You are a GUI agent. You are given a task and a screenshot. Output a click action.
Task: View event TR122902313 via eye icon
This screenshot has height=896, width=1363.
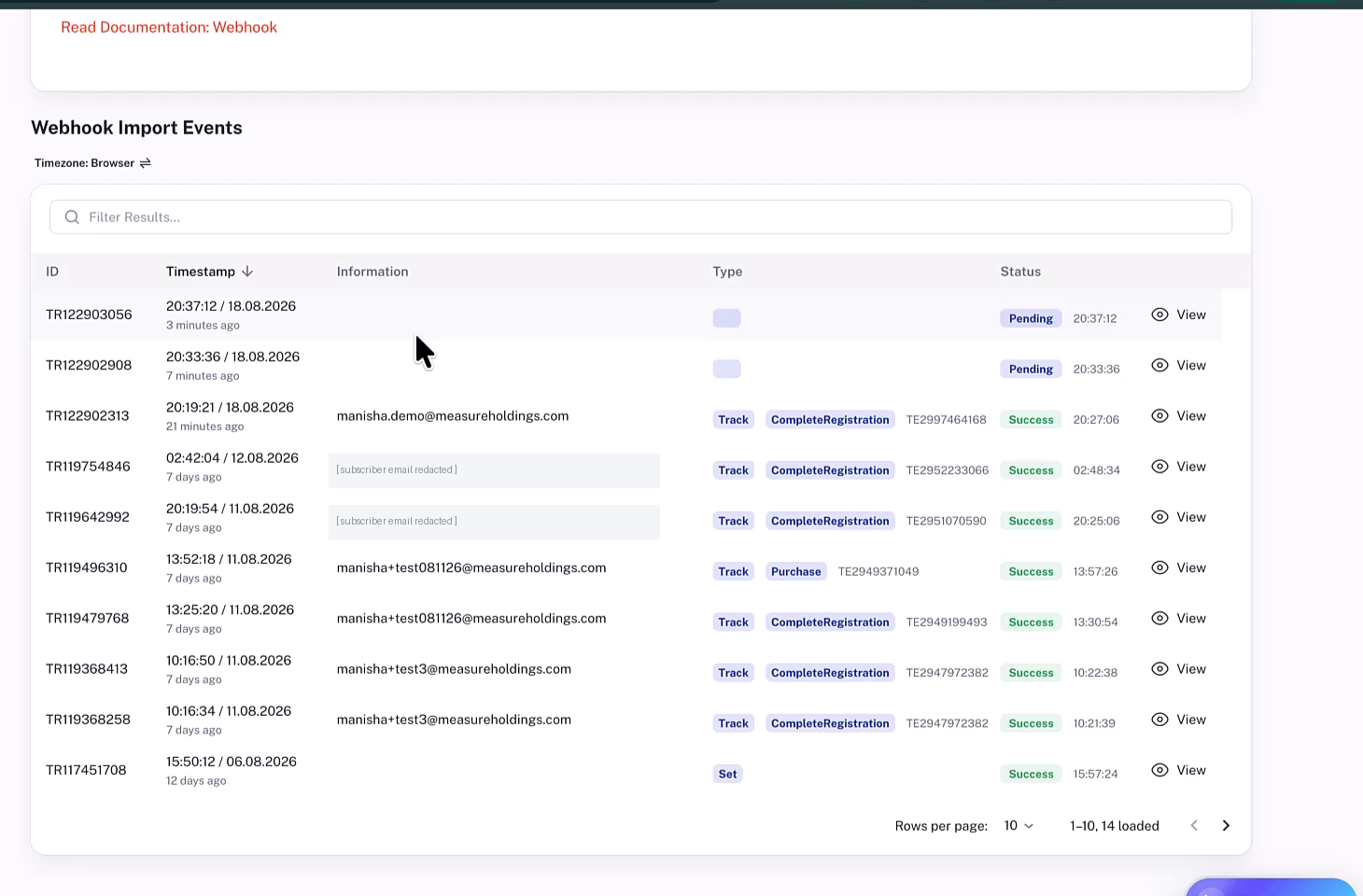[x=1159, y=415]
